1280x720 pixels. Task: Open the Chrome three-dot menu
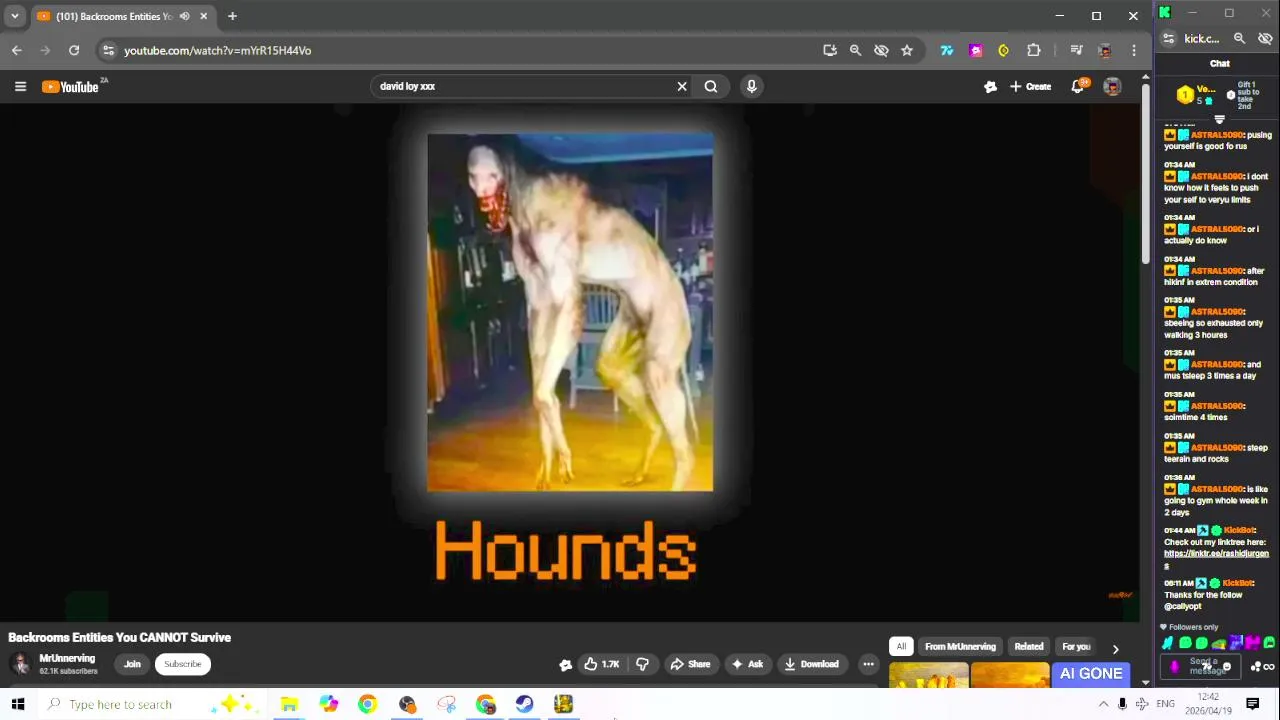click(x=1134, y=50)
